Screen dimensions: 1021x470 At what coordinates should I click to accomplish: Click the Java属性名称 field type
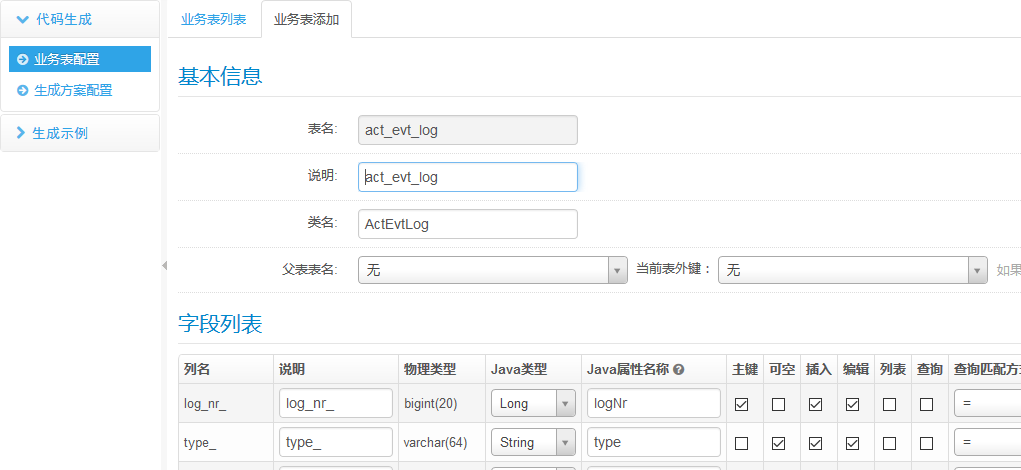654,443
